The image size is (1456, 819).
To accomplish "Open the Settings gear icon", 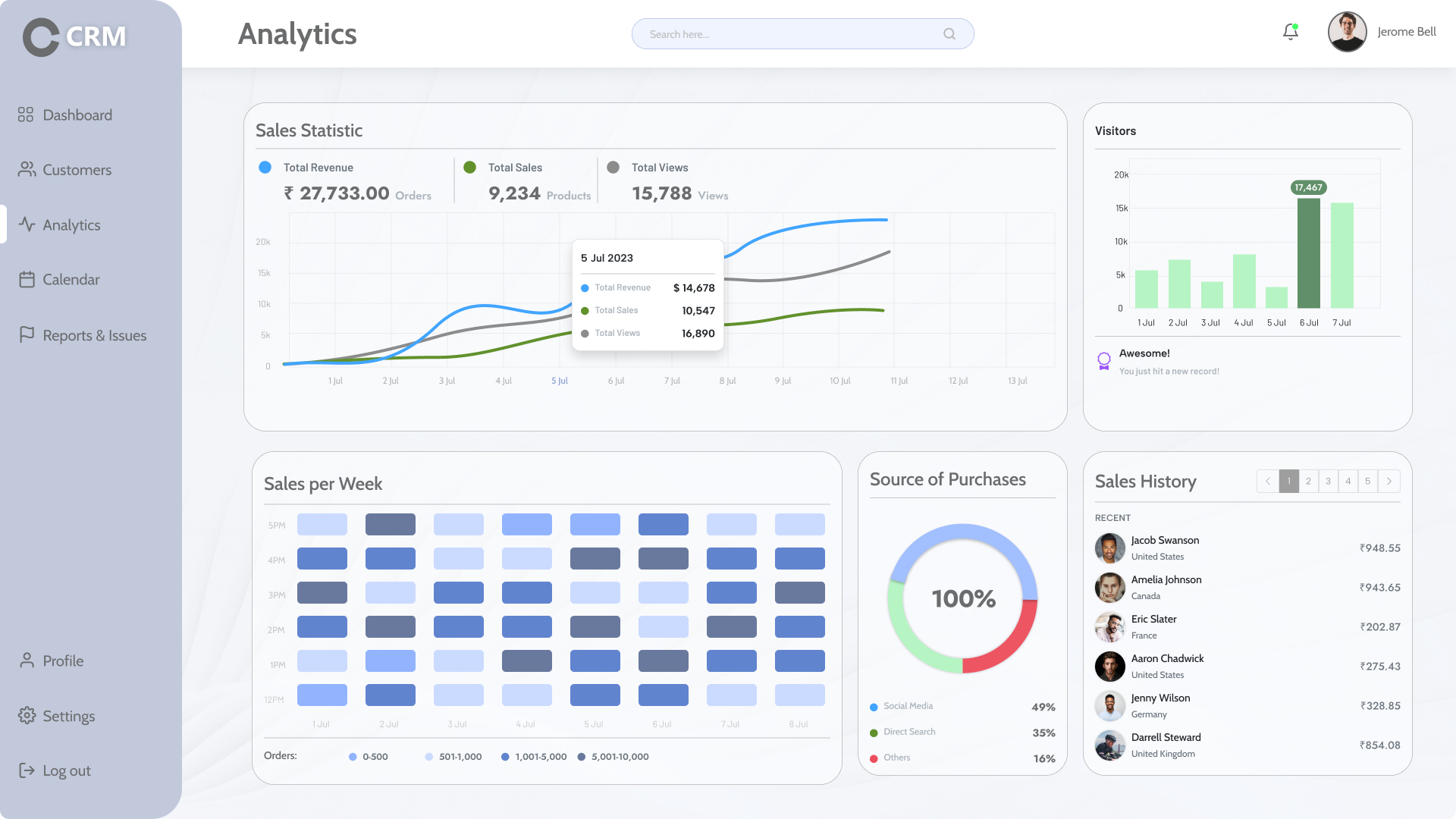I will pyautogui.click(x=26, y=715).
